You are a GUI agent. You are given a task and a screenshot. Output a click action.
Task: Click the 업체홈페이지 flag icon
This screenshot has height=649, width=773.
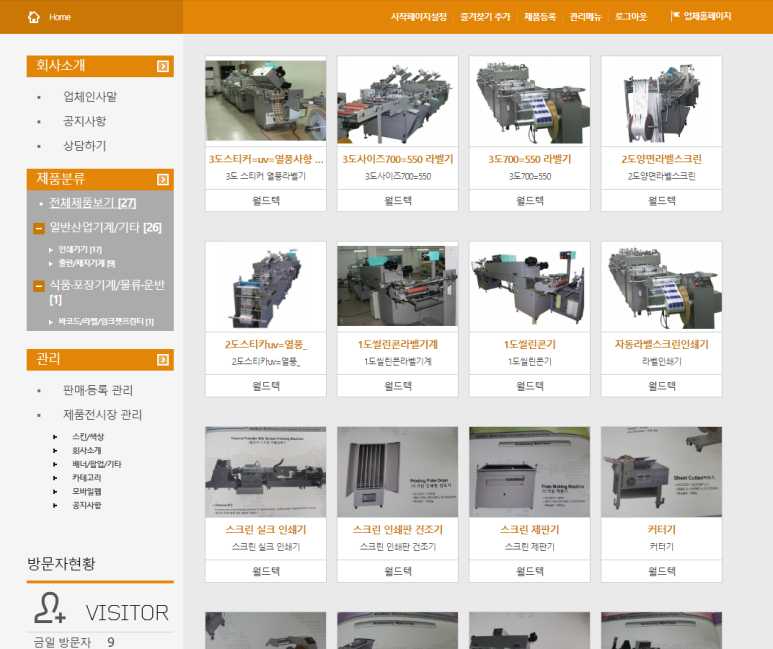(x=675, y=16)
